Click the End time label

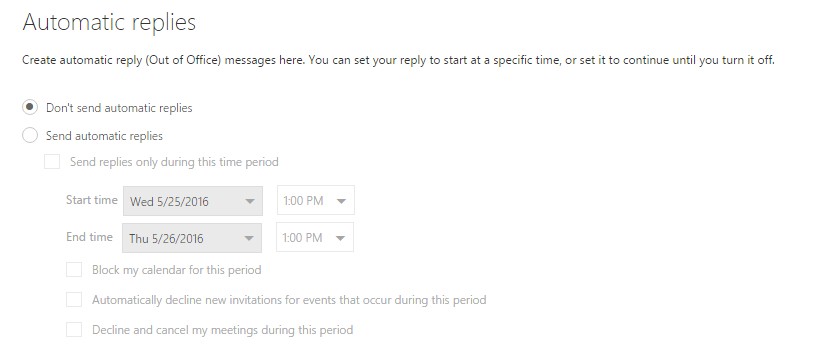click(x=89, y=237)
